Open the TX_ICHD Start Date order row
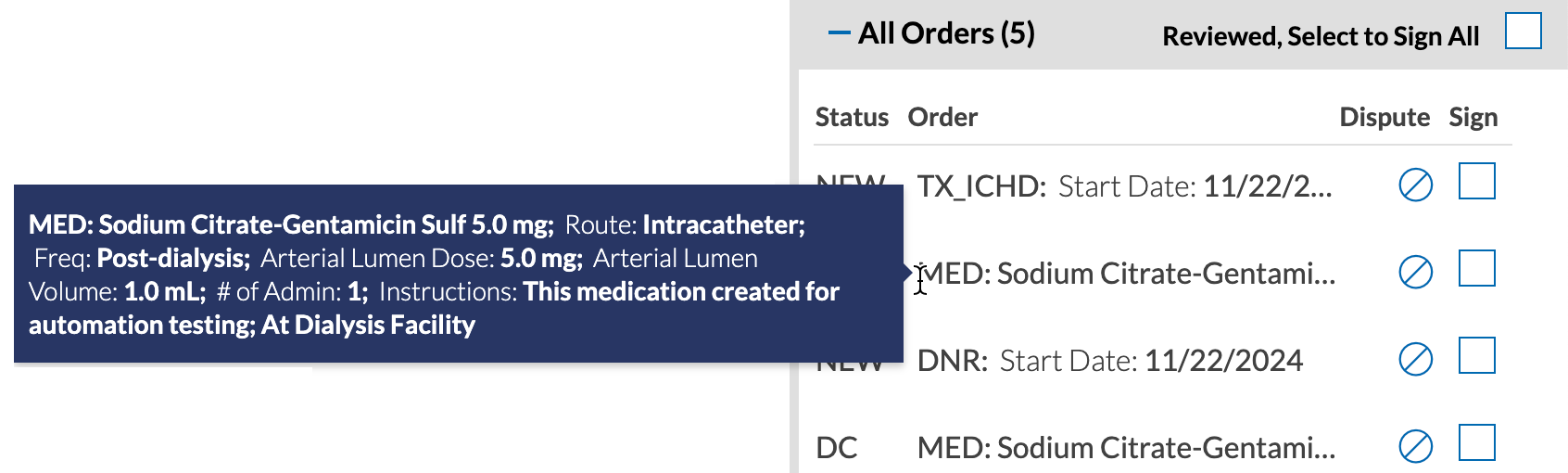 [x=1124, y=186]
